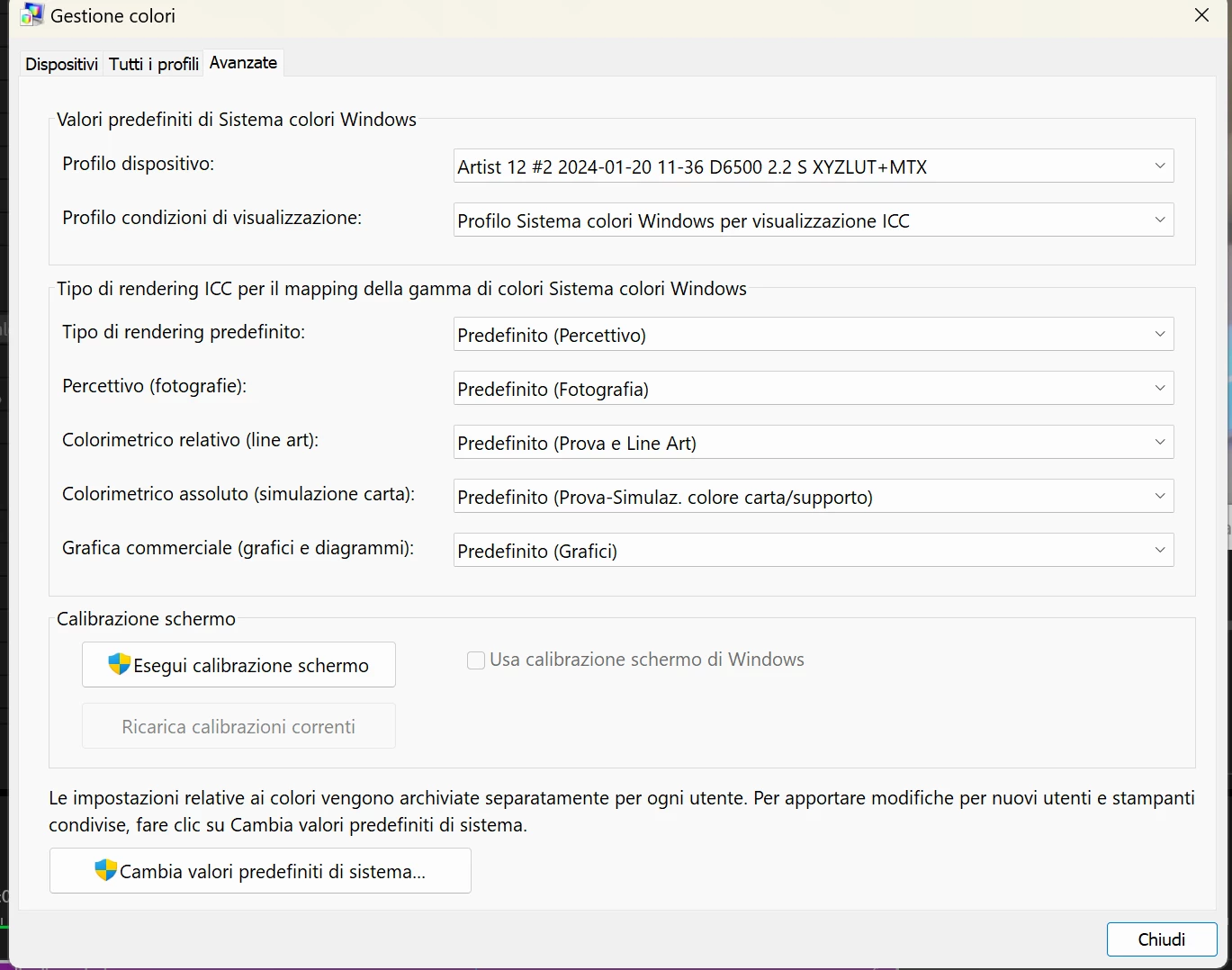Click Valori predefiniti di Sistema colori Windows heading
This screenshot has width=1232, height=970.
[237, 120]
